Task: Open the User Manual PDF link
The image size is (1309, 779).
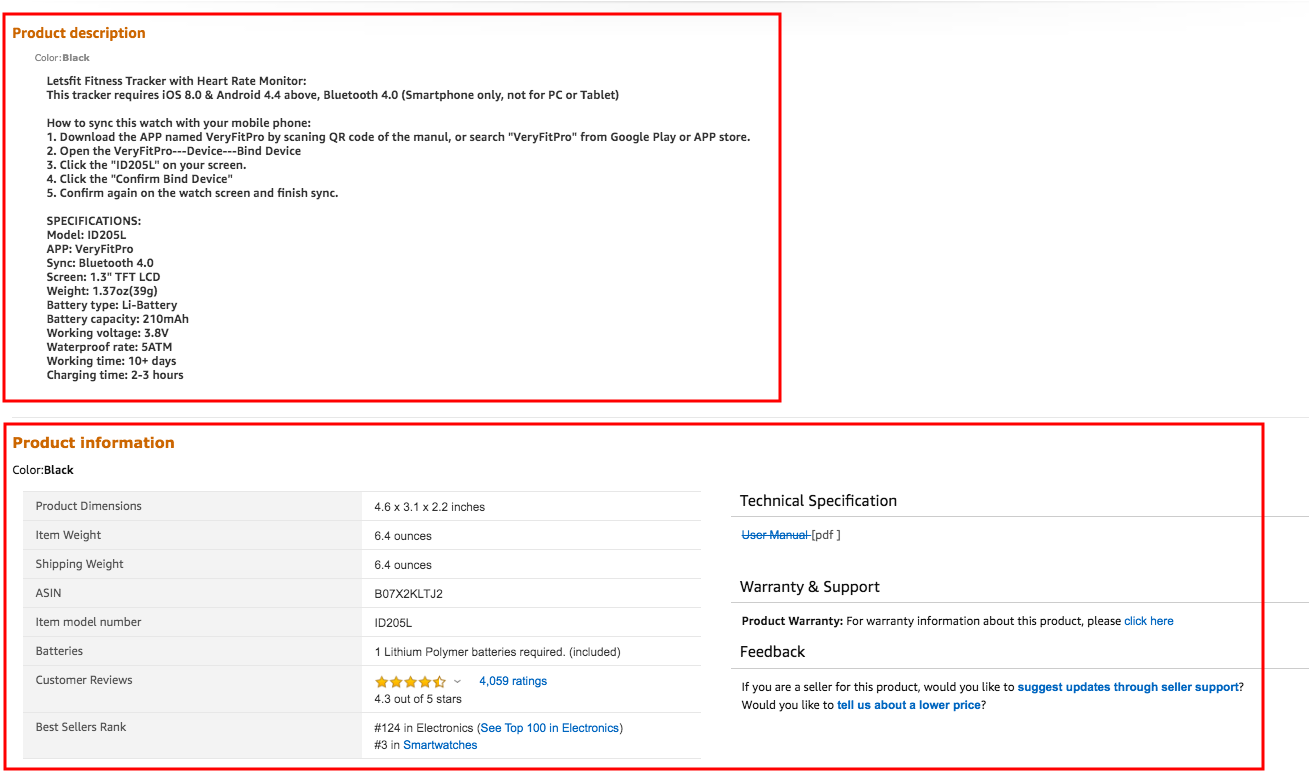Action: coord(776,535)
